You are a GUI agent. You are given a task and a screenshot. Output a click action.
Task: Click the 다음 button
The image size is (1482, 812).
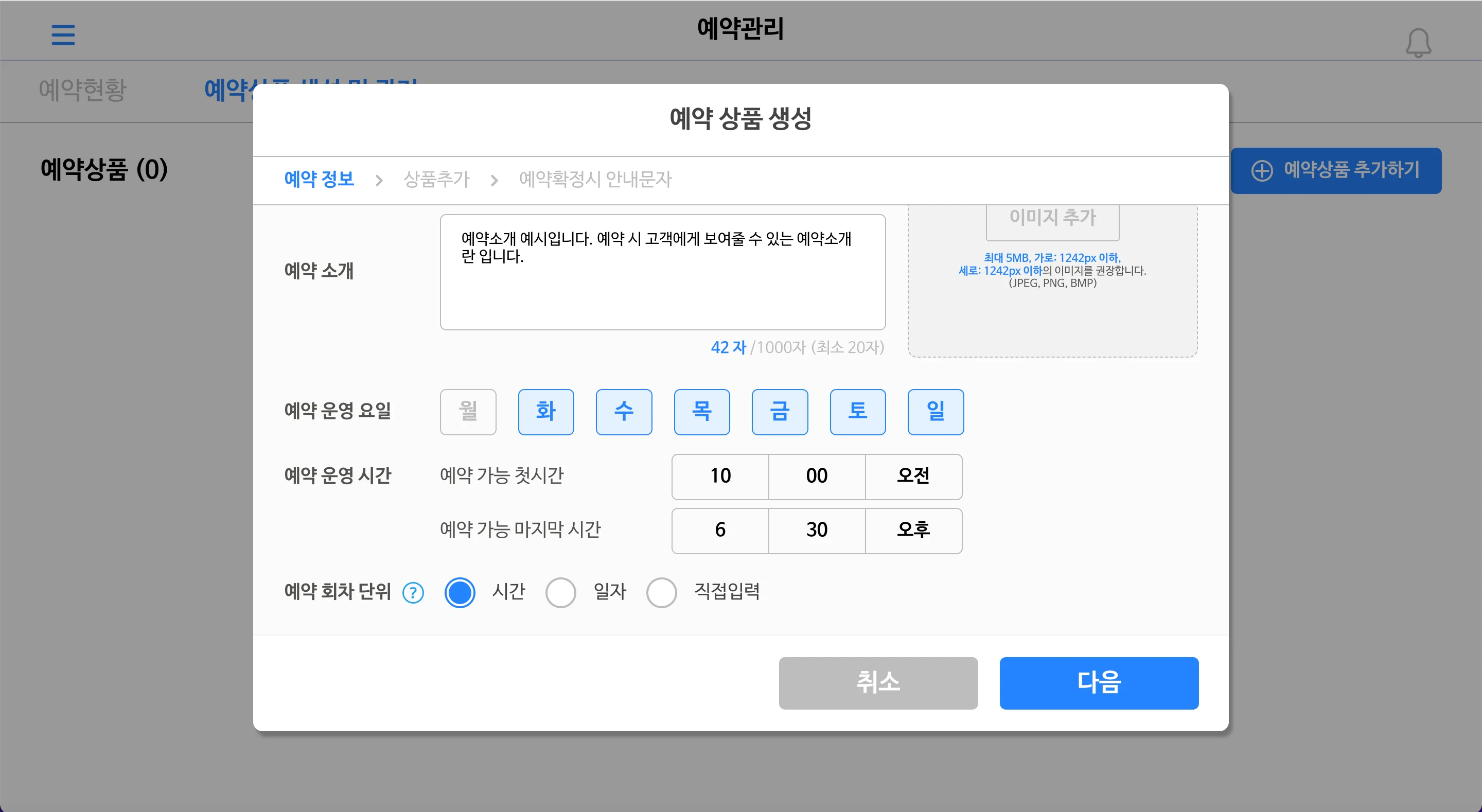tap(1098, 682)
